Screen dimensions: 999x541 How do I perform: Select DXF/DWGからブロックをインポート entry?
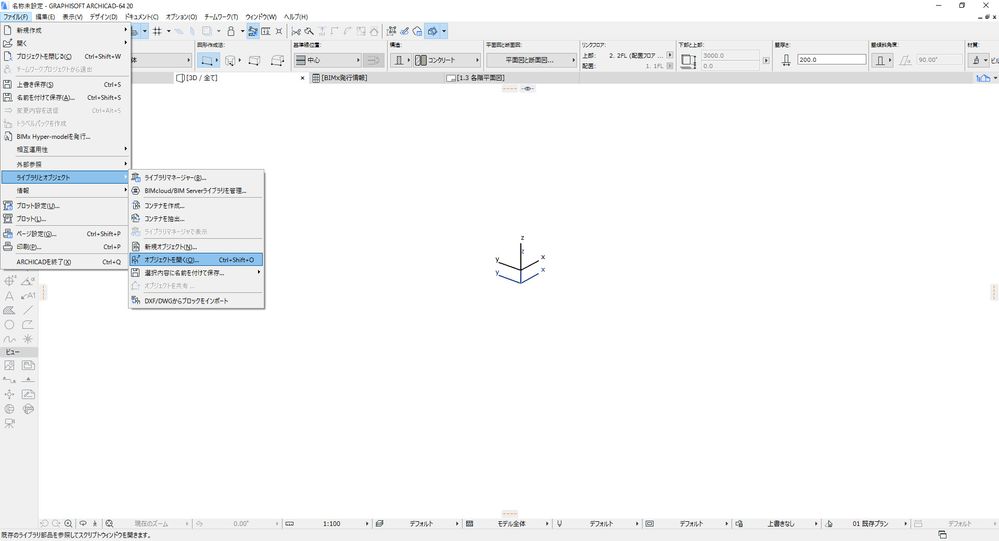(x=196, y=301)
